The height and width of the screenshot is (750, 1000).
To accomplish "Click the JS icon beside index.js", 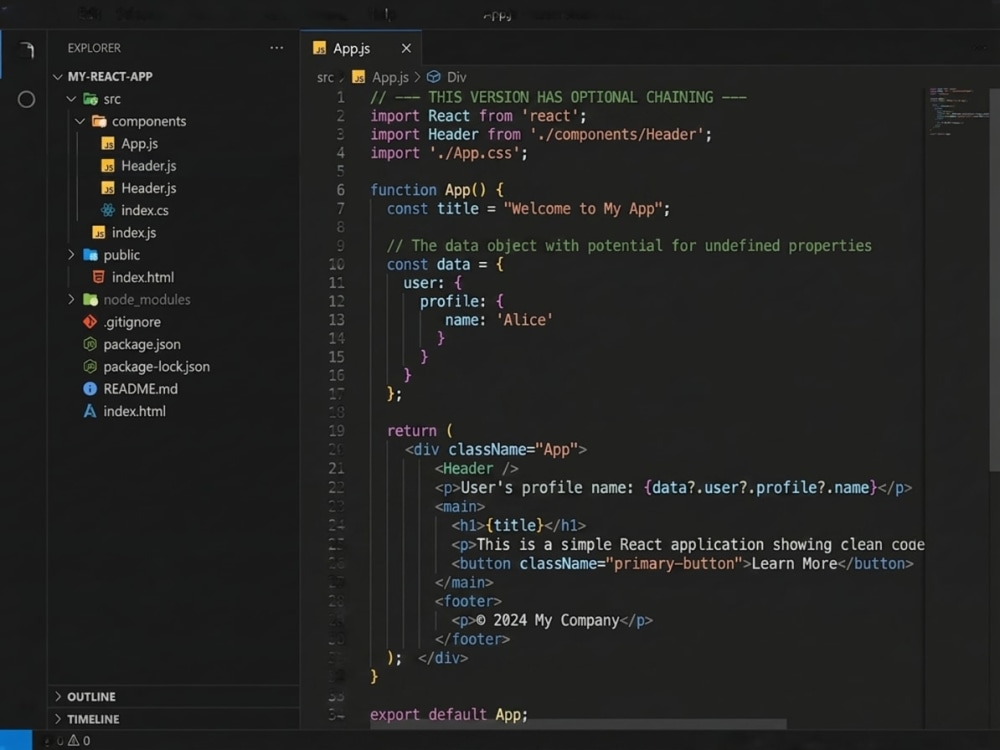I will [99, 232].
